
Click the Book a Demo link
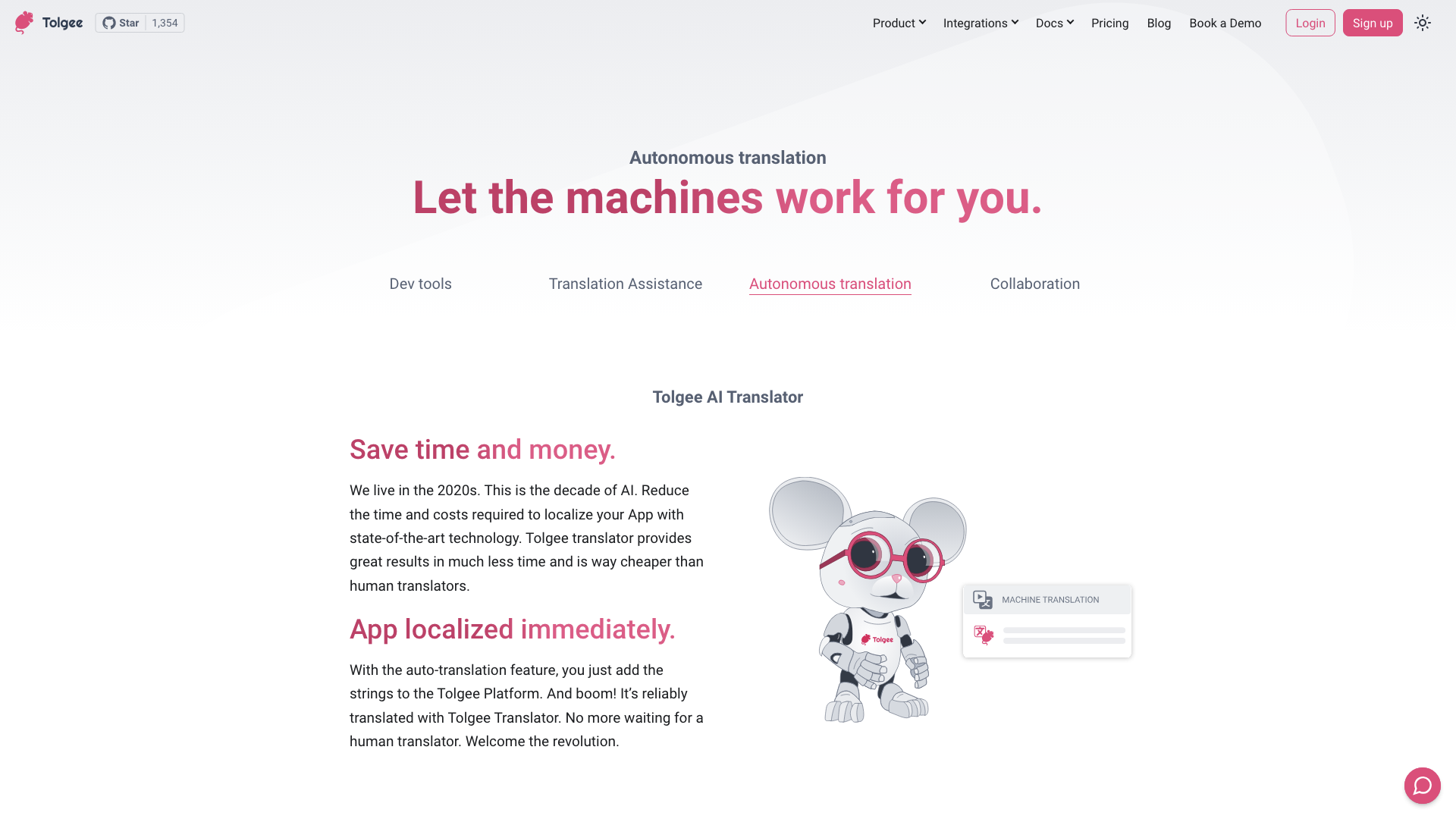pyautogui.click(x=1225, y=23)
